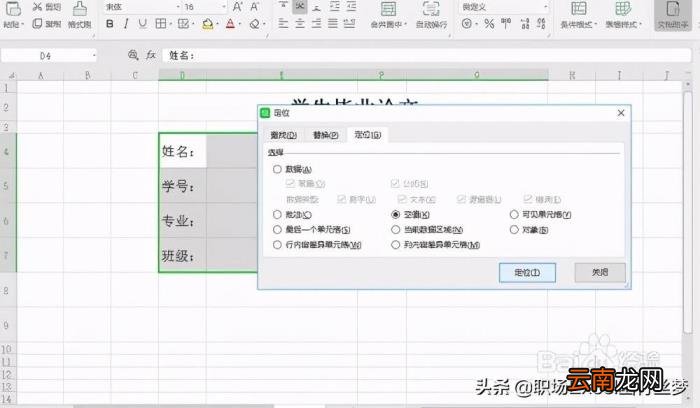700x408 pixels.
Task: Select the 数据(A) radio option
Action: pyautogui.click(x=277, y=169)
